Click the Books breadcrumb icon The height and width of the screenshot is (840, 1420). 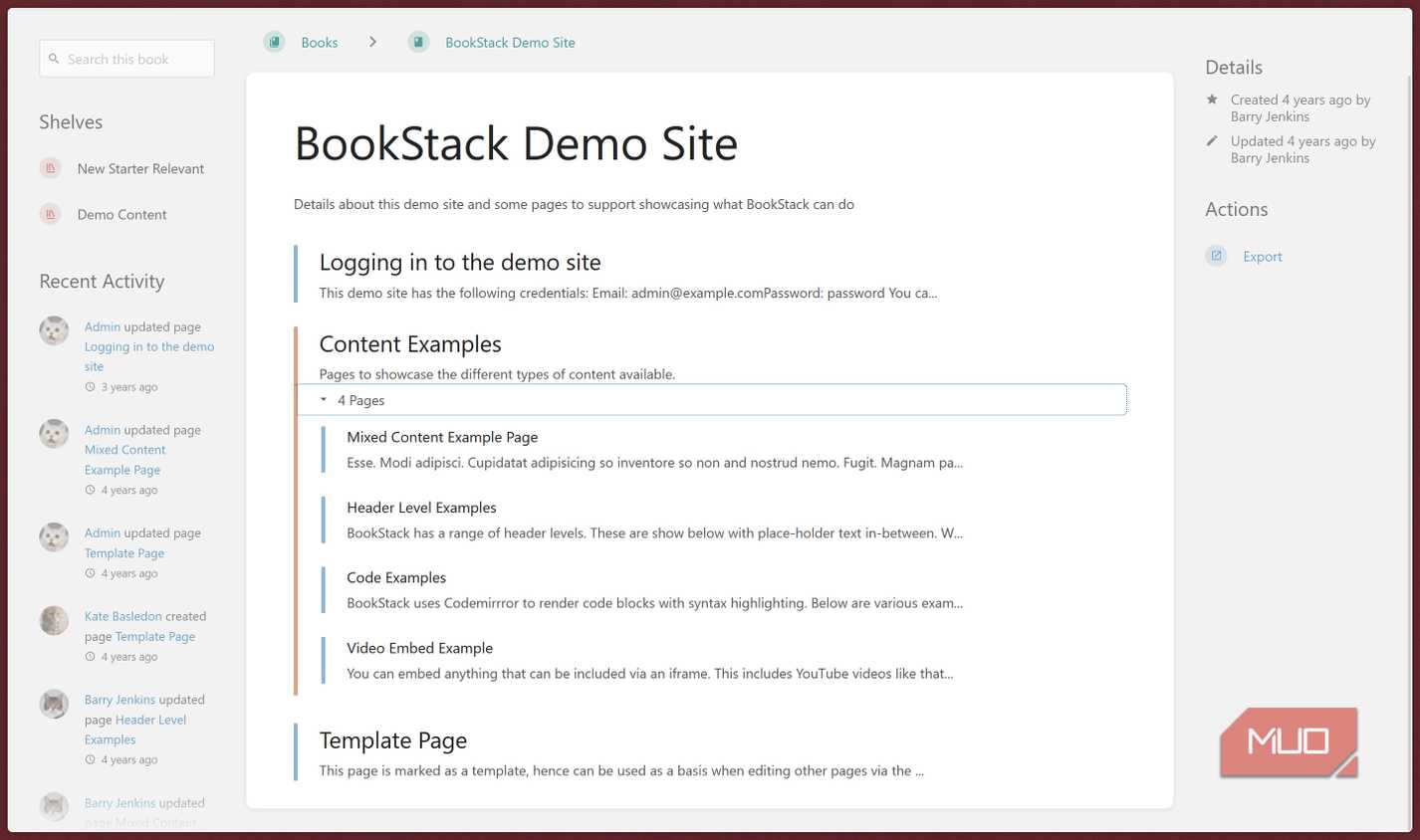point(274,42)
